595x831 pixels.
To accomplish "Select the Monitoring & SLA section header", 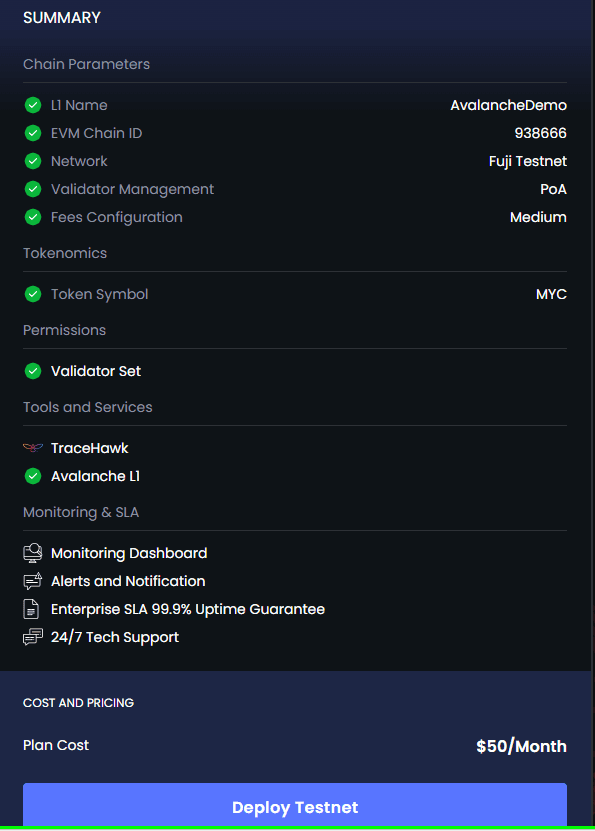I will coord(81,512).
